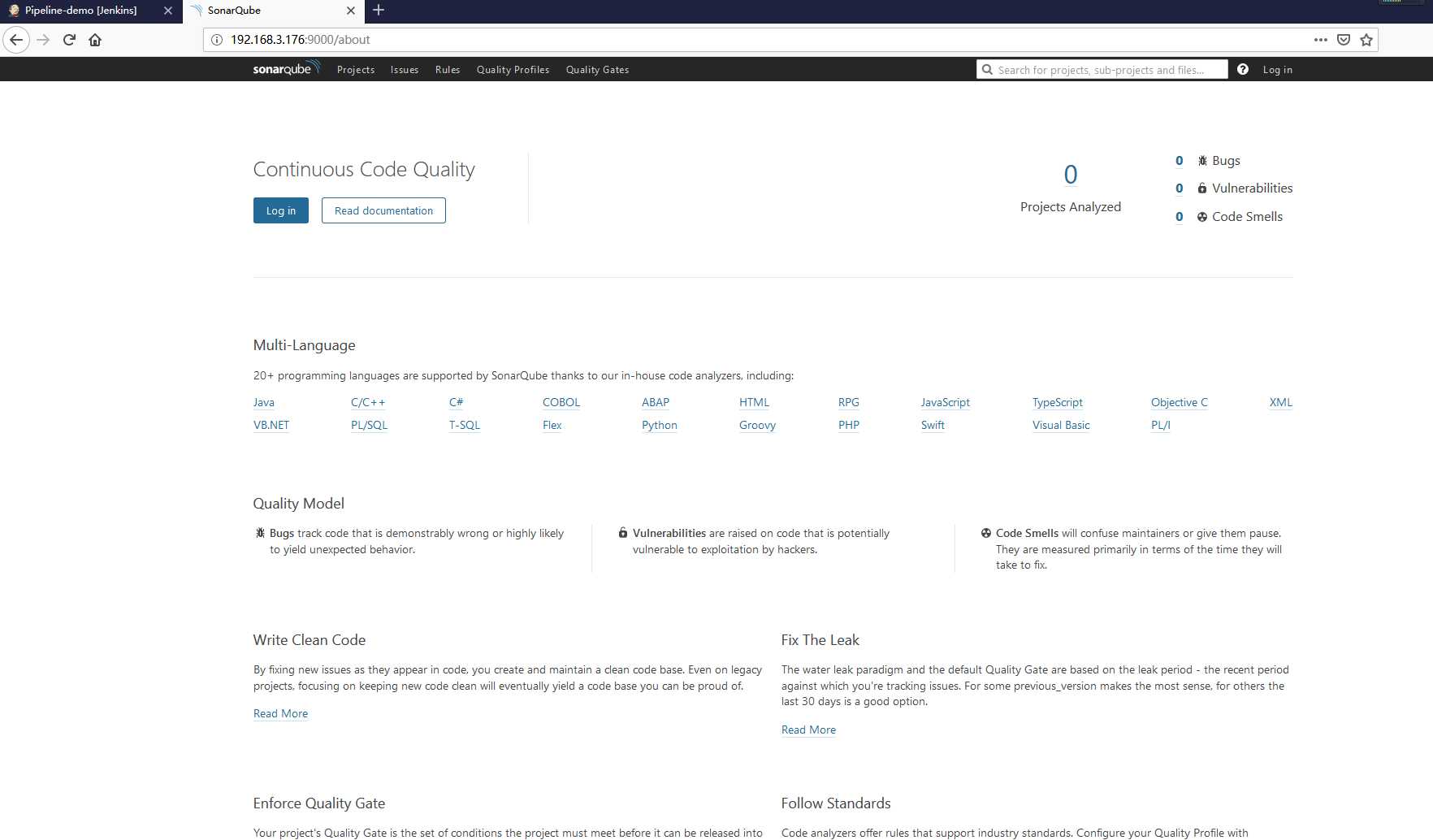Screen dimensions: 1433x840
Task: Open the PL/SQL language link
Action: pyautogui.click(x=369, y=425)
